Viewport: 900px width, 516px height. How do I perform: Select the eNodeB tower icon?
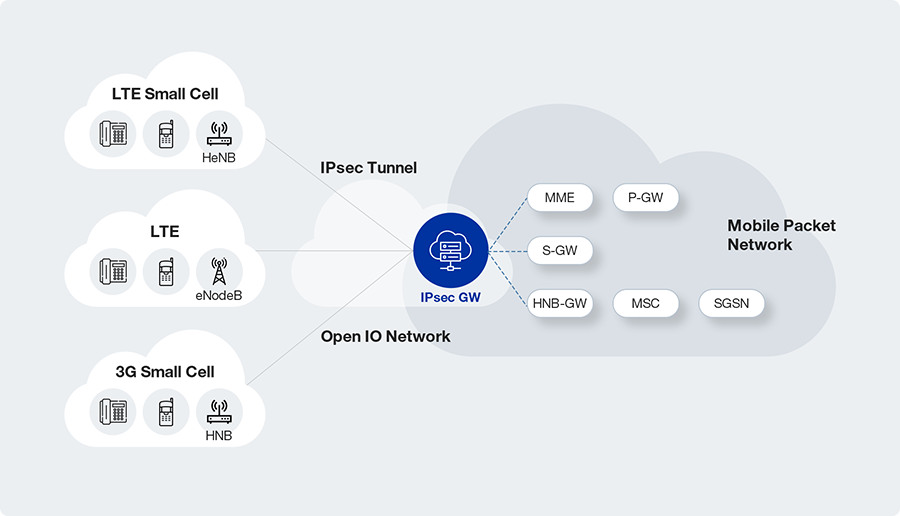(x=219, y=271)
